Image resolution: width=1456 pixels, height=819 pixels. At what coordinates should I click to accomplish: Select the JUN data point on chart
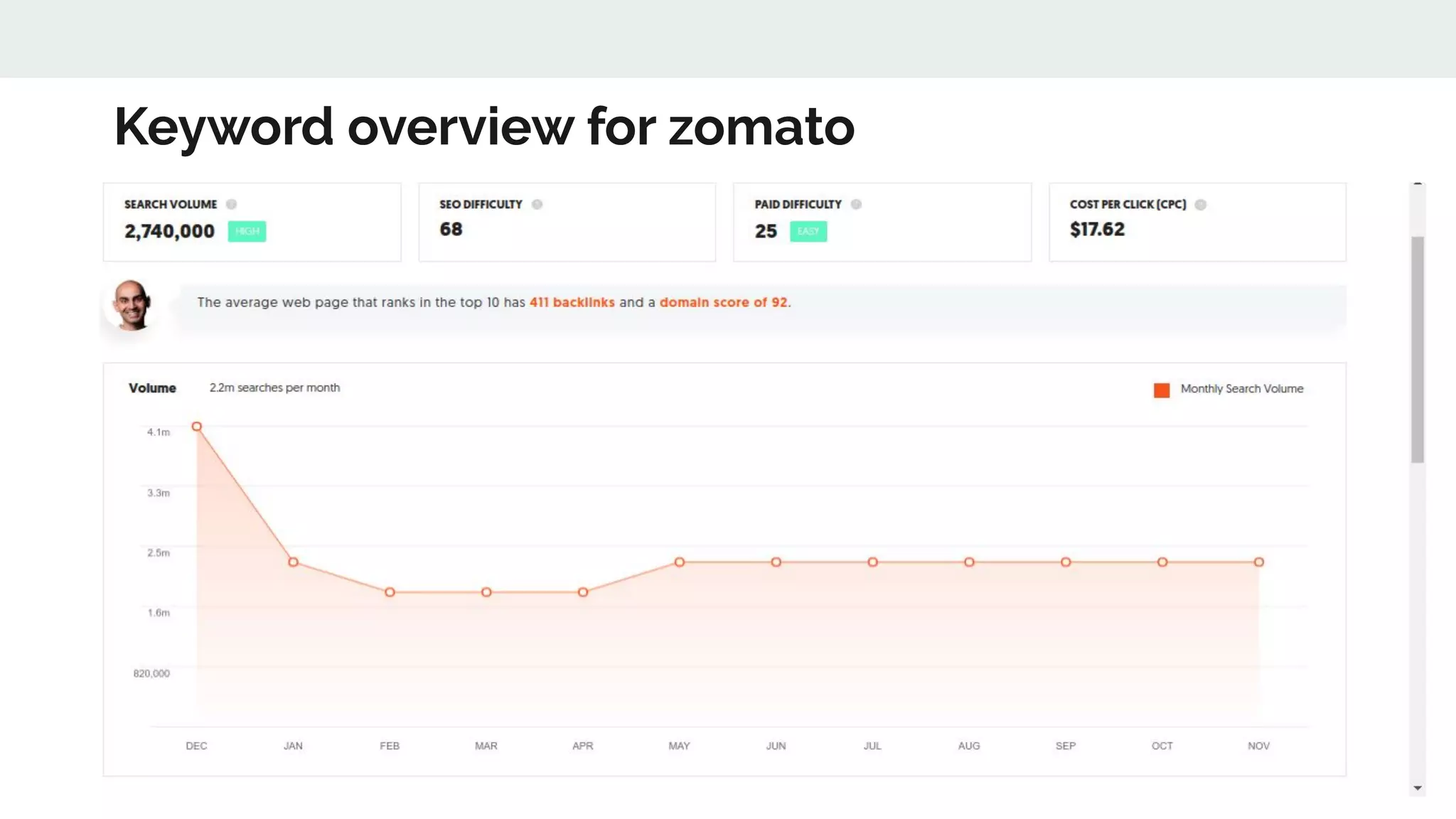[776, 562]
